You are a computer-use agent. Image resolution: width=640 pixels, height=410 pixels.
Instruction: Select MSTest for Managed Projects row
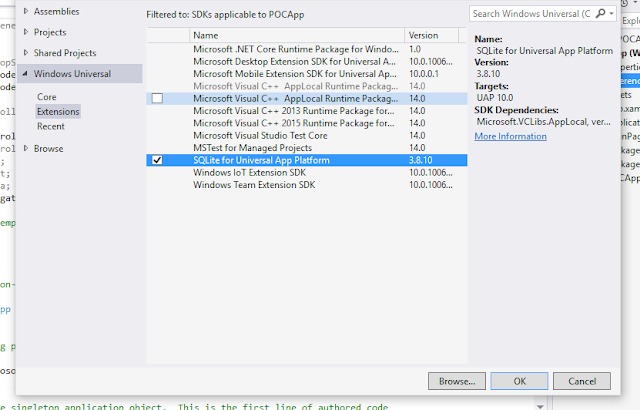click(307, 148)
